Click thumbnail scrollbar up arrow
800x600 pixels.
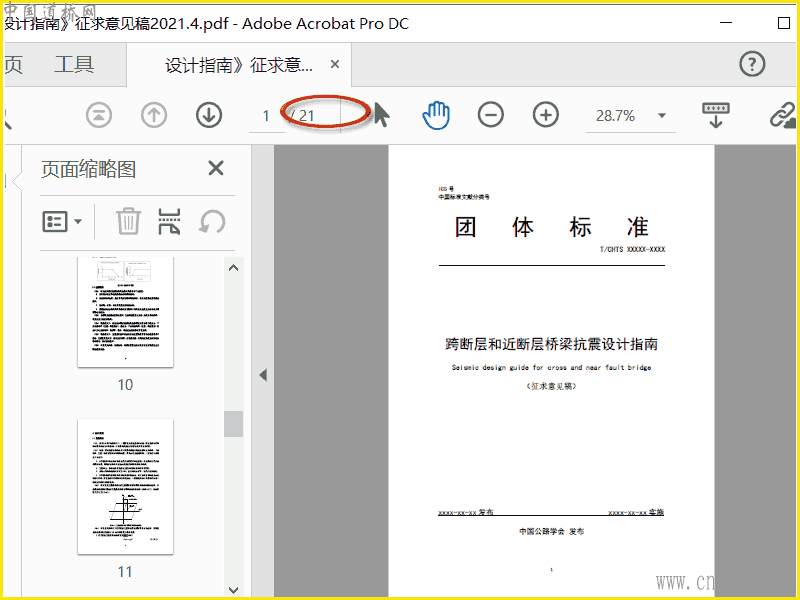pos(234,268)
